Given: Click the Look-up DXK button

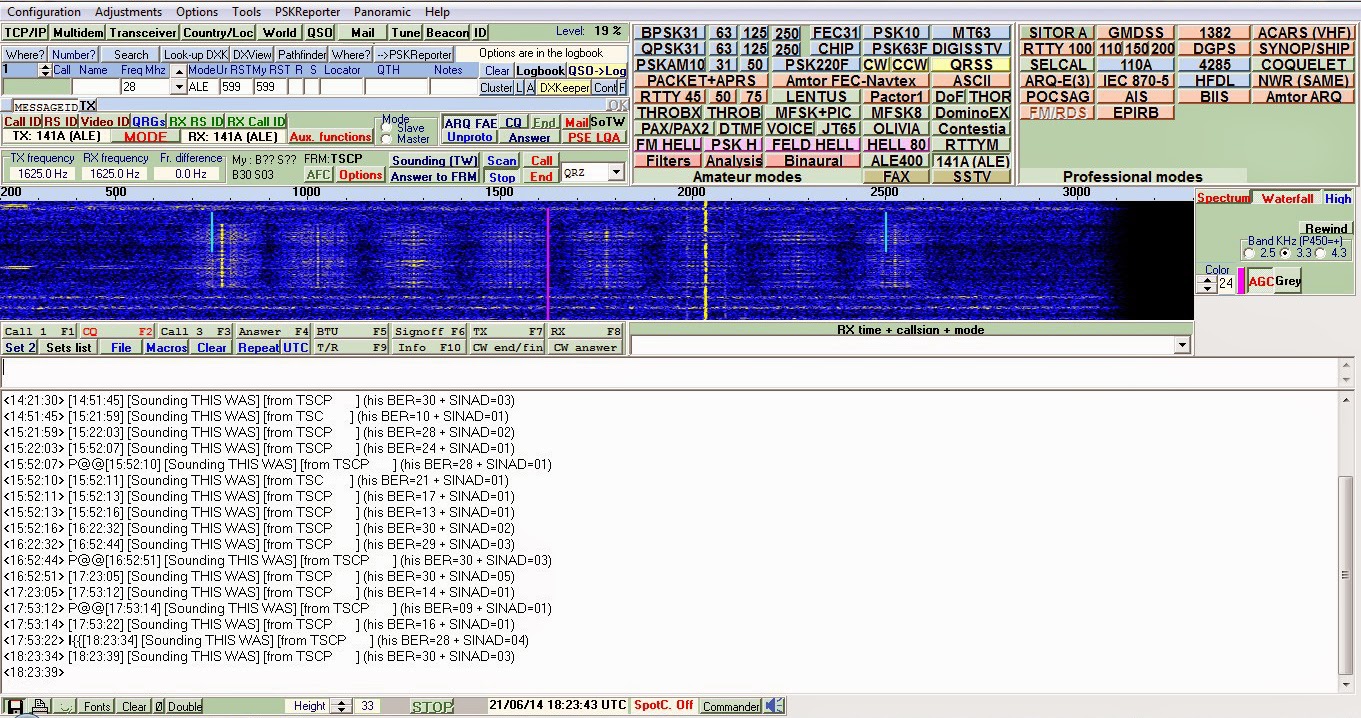Looking at the screenshot, I should pyautogui.click(x=196, y=55).
